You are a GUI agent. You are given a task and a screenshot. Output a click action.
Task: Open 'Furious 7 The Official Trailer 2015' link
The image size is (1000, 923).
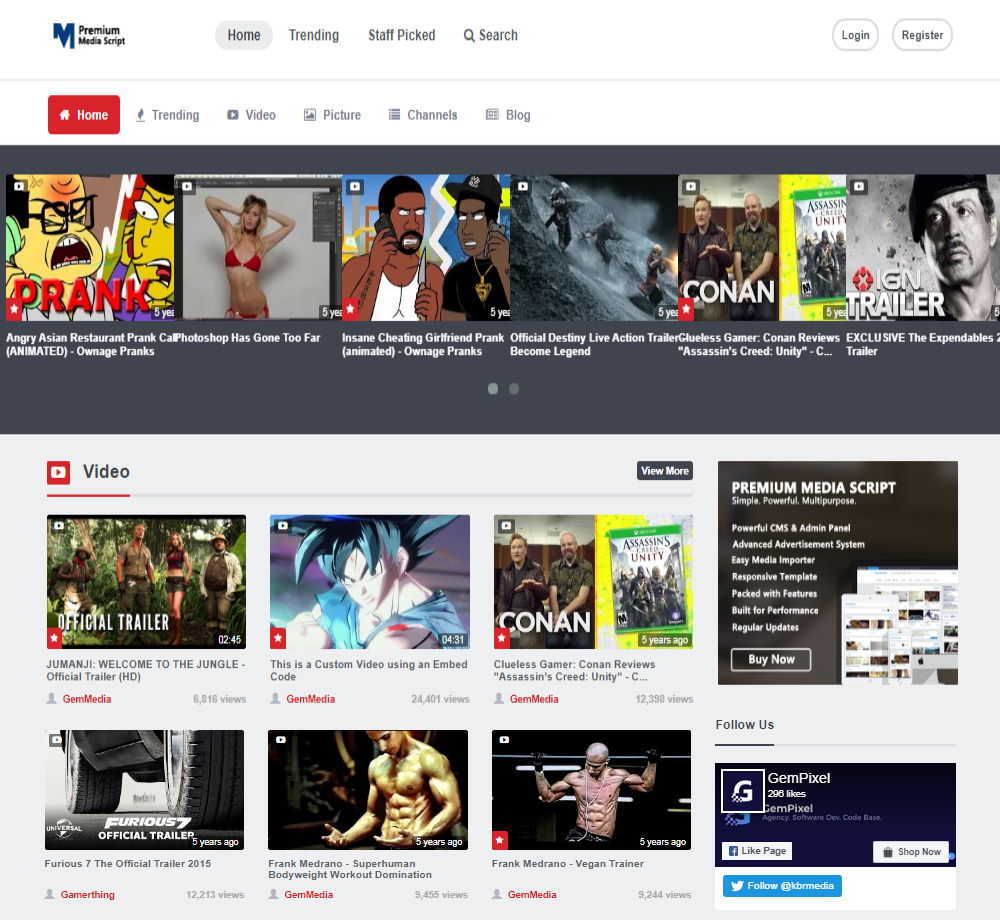pos(128,864)
